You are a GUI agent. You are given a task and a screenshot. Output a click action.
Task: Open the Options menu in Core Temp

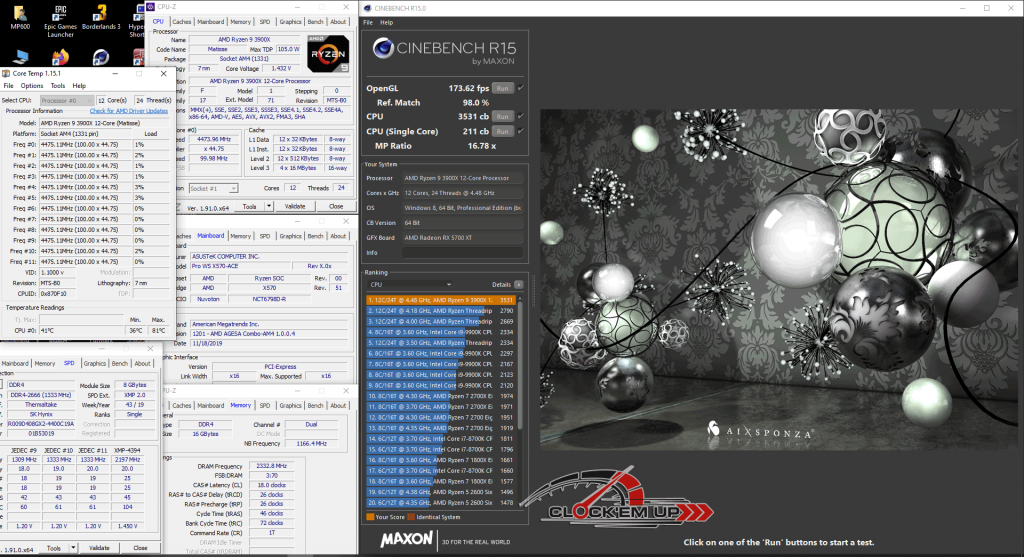click(x=32, y=86)
